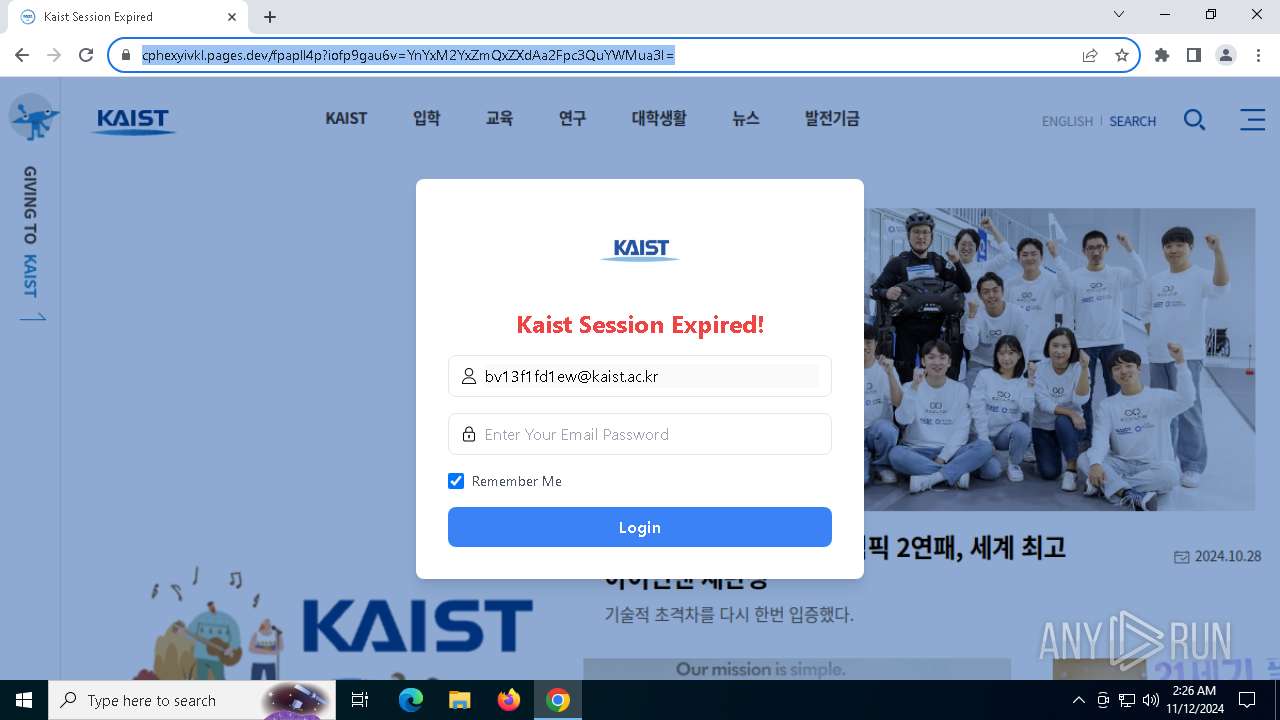The height and width of the screenshot is (720, 1280).
Task: Click the GIVING TO KAIST sidebar link
Action: tap(31, 243)
